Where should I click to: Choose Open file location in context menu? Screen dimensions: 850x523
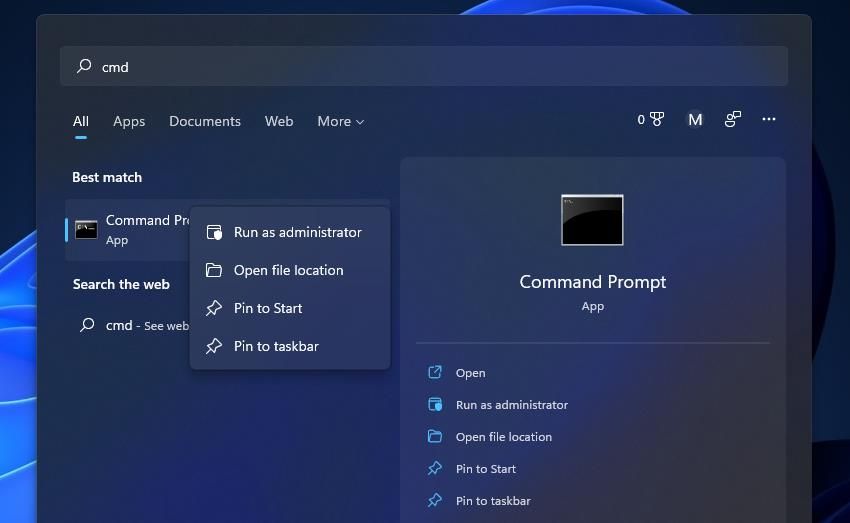(290, 270)
